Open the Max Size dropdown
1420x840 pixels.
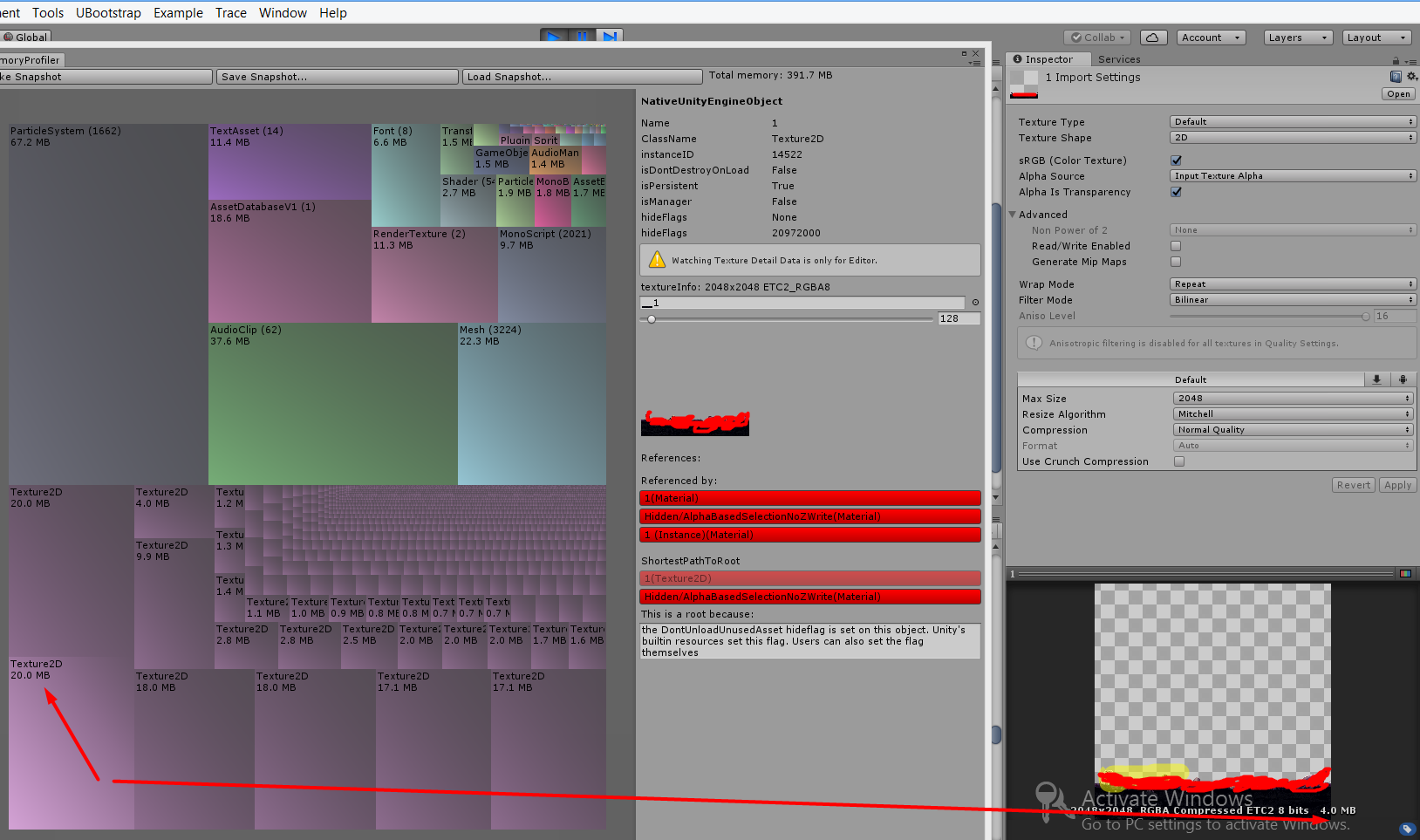pos(1293,399)
